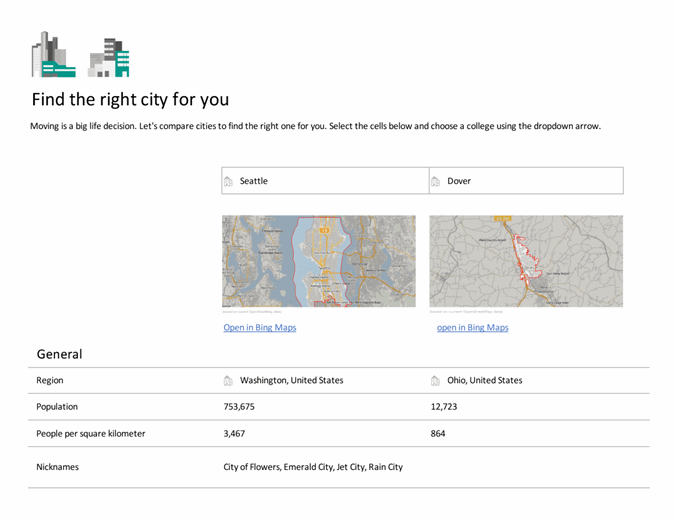Open the Seattle map image

318,261
